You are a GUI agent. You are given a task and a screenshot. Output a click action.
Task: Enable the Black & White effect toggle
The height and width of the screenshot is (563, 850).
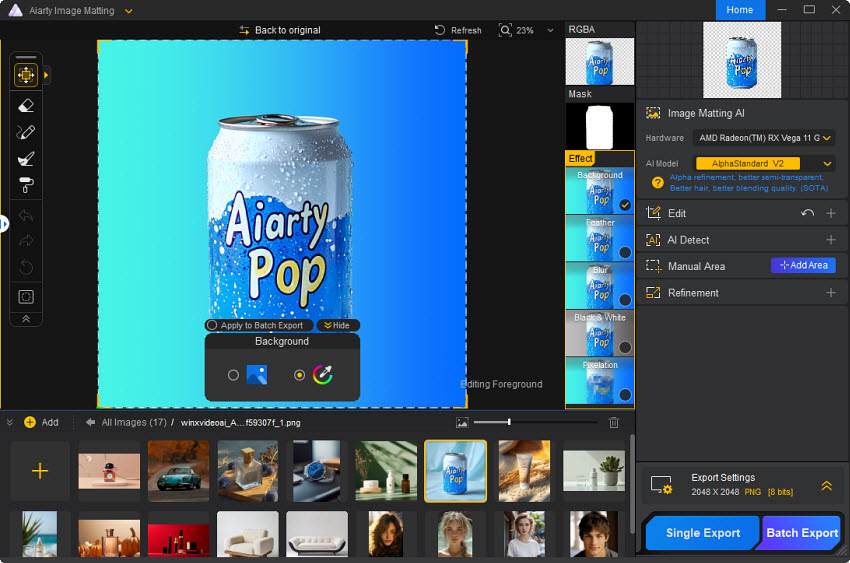click(625, 347)
